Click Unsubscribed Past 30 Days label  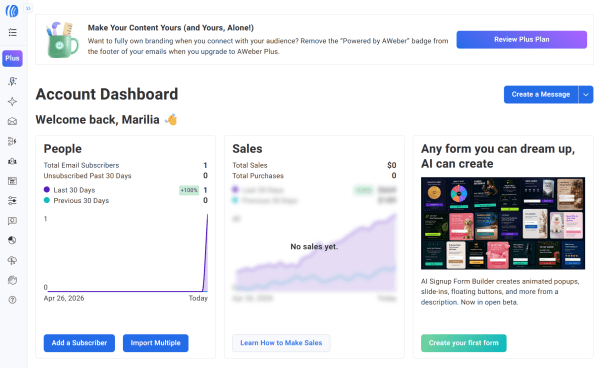tap(87, 176)
